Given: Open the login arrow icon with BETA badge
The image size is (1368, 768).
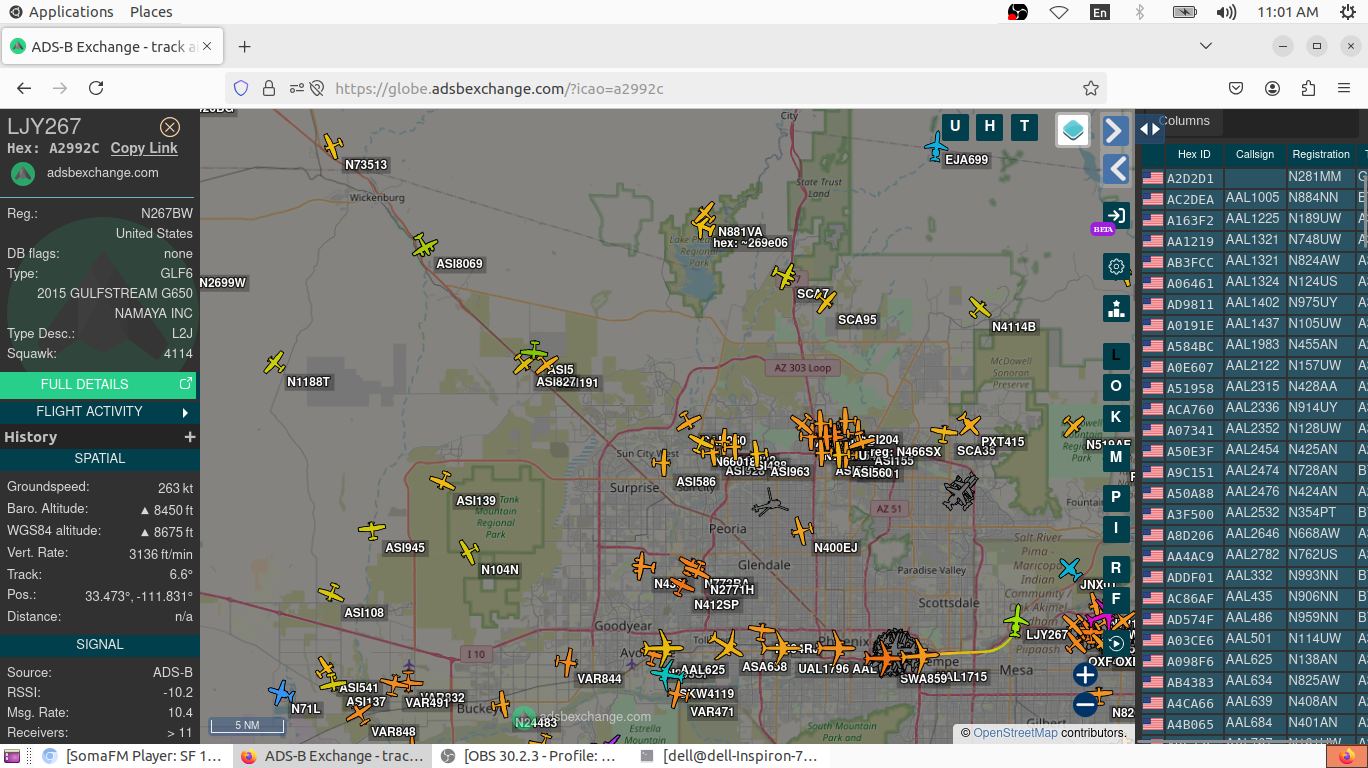Looking at the screenshot, I should 1116,215.
